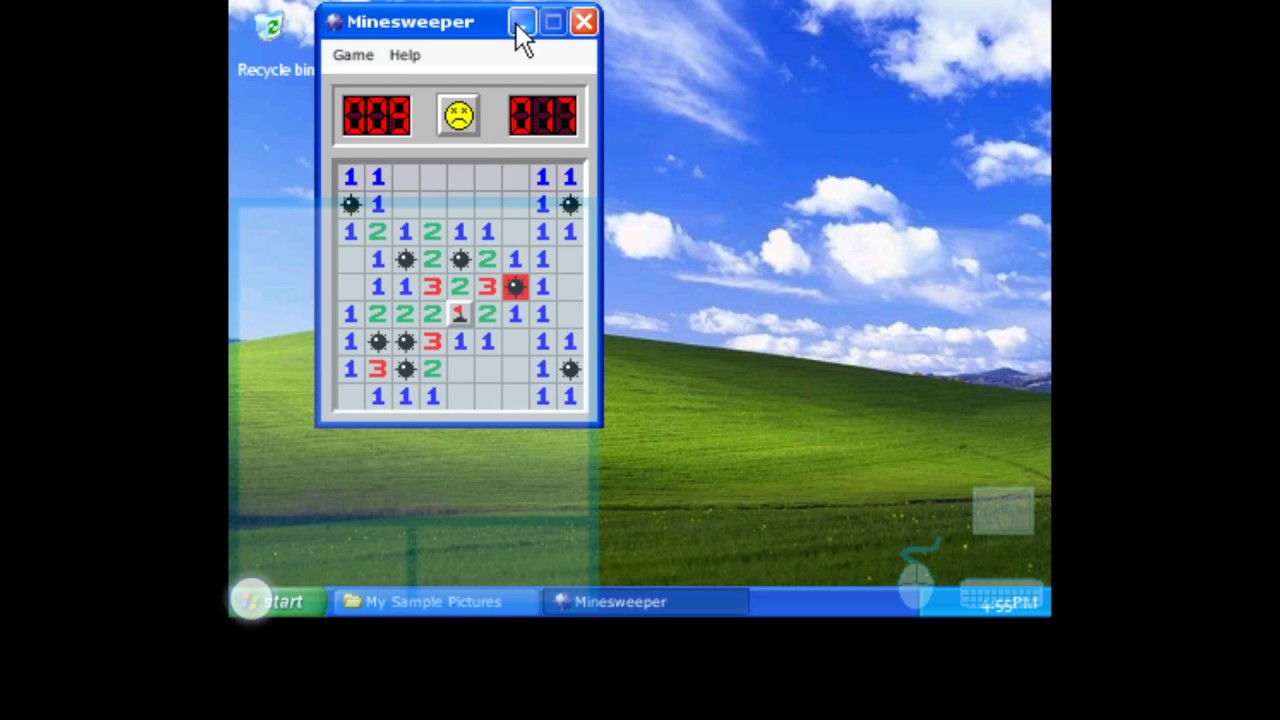Click the mine in grid row 7, third column
The width and height of the screenshot is (1280, 720).
click(x=405, y=342)
